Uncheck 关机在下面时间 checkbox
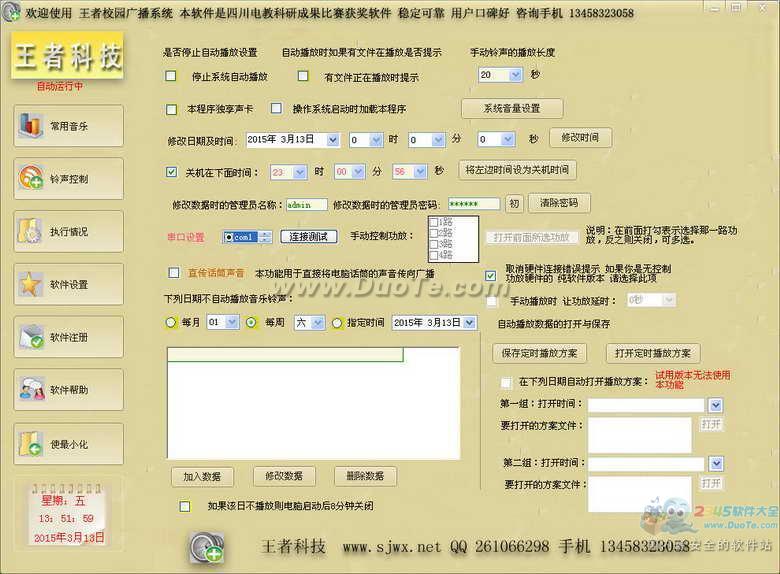The width and height of the screenshot is (780, 574). (171, 172)
